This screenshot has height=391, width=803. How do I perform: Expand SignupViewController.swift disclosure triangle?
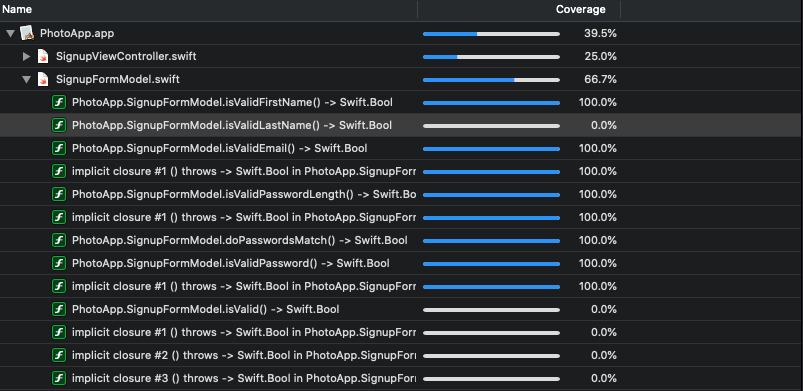tap(27, 56)
